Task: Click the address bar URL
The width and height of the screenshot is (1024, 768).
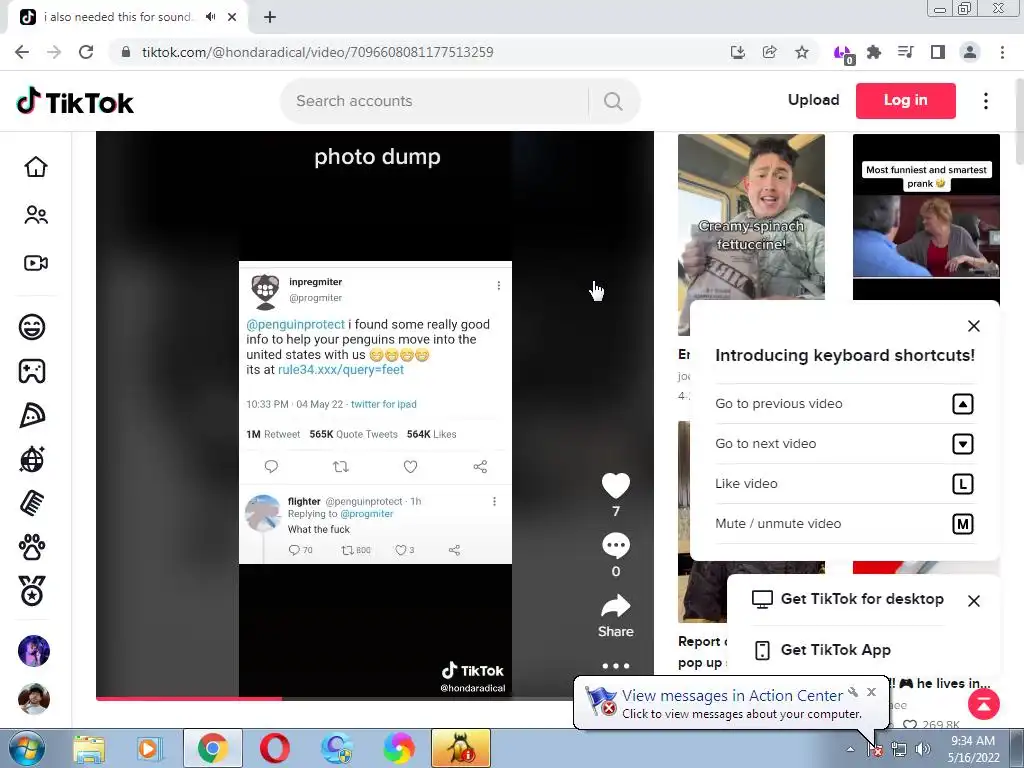Action: (317, 52)
